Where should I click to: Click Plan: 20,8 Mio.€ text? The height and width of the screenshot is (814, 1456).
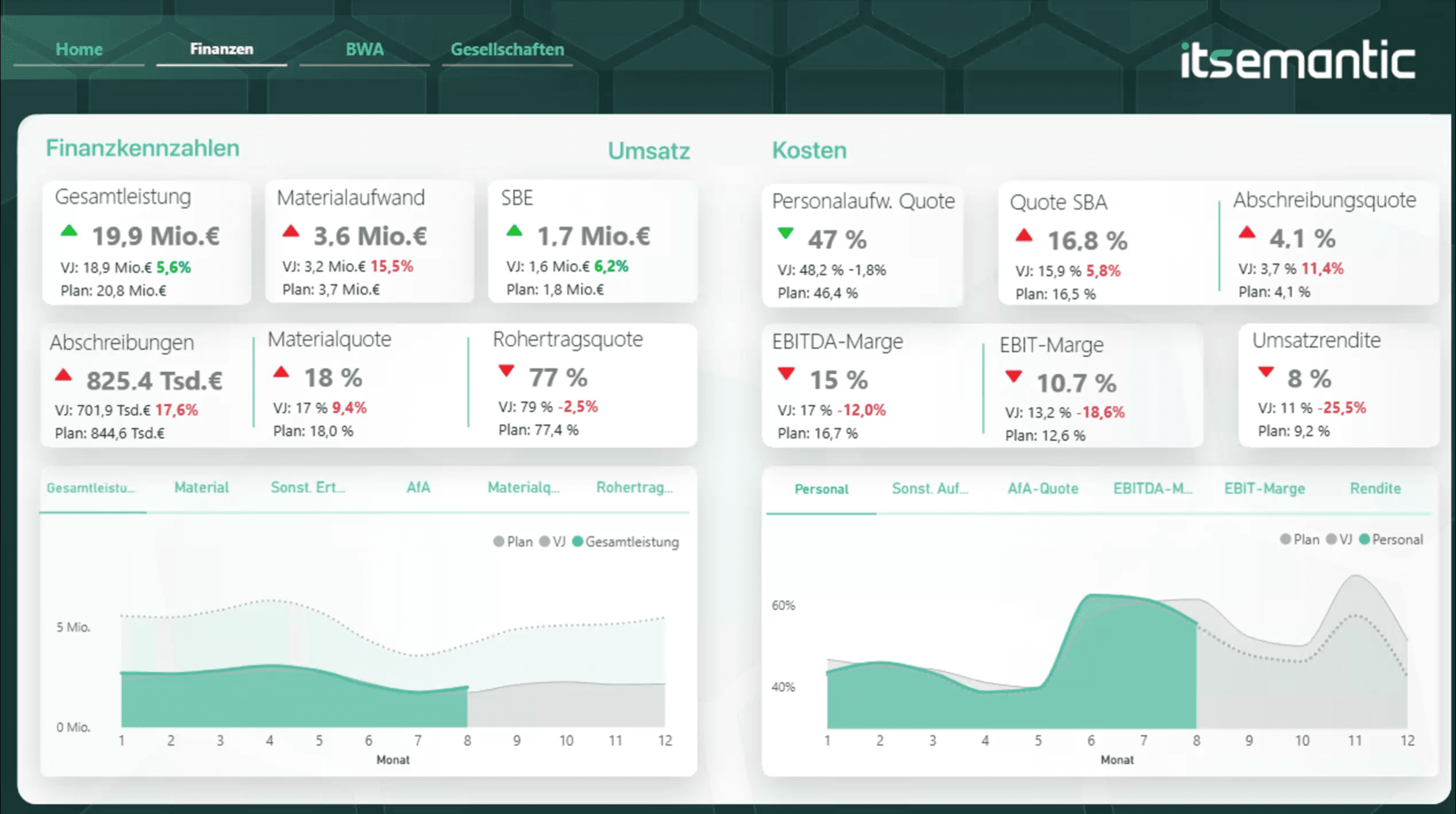click(113, 290)
